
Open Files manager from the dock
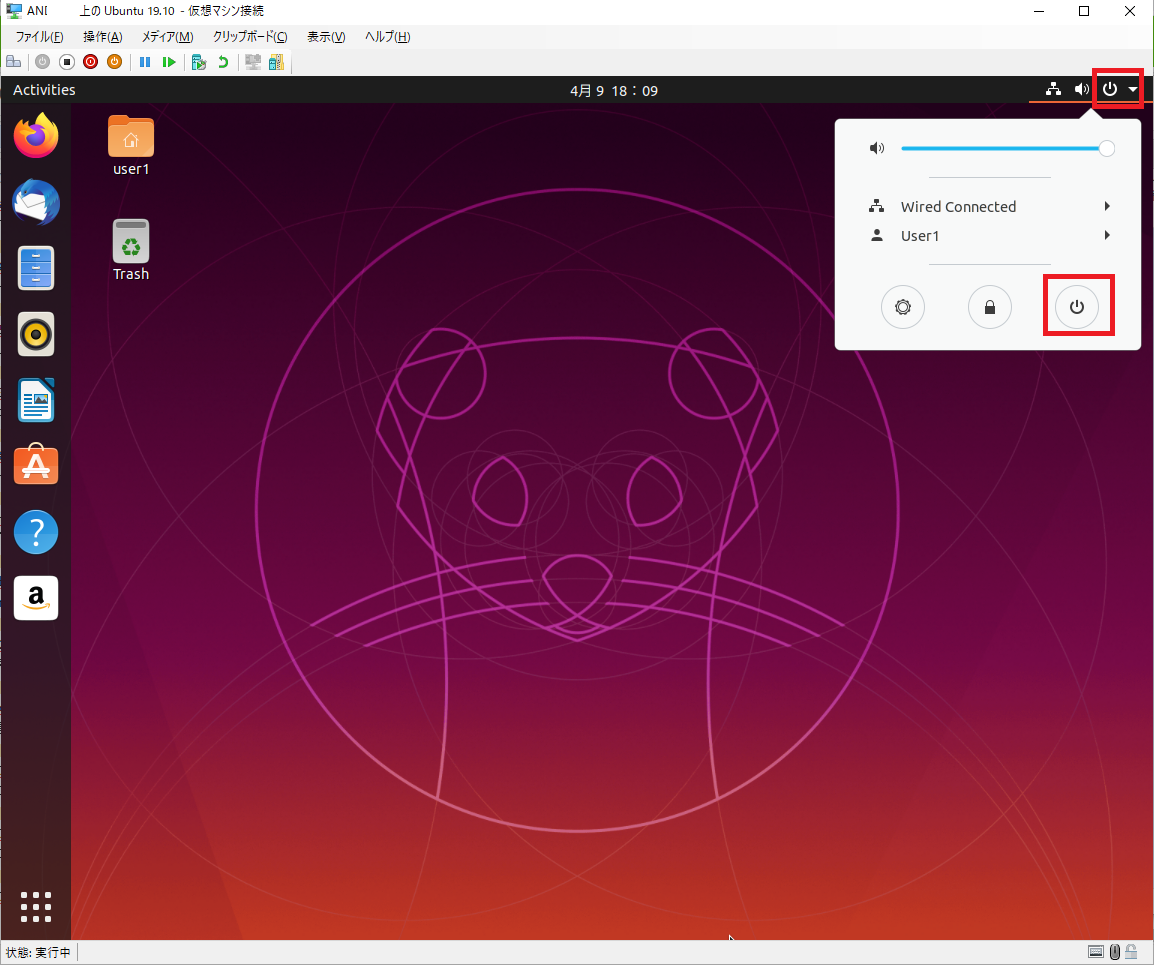tap(36, 268)
